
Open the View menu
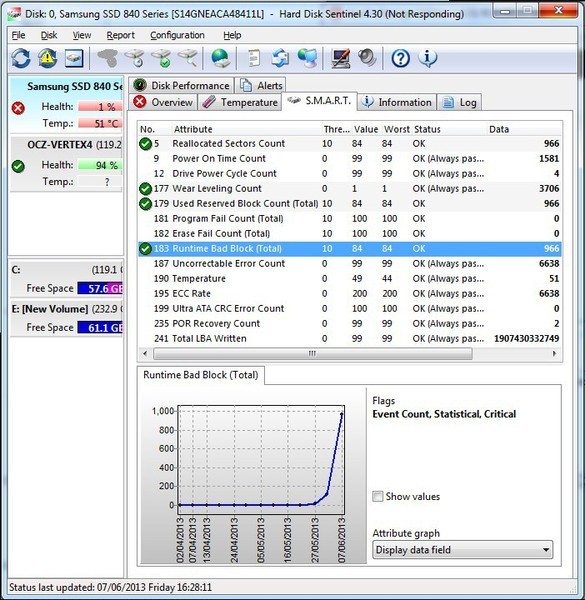82,35
